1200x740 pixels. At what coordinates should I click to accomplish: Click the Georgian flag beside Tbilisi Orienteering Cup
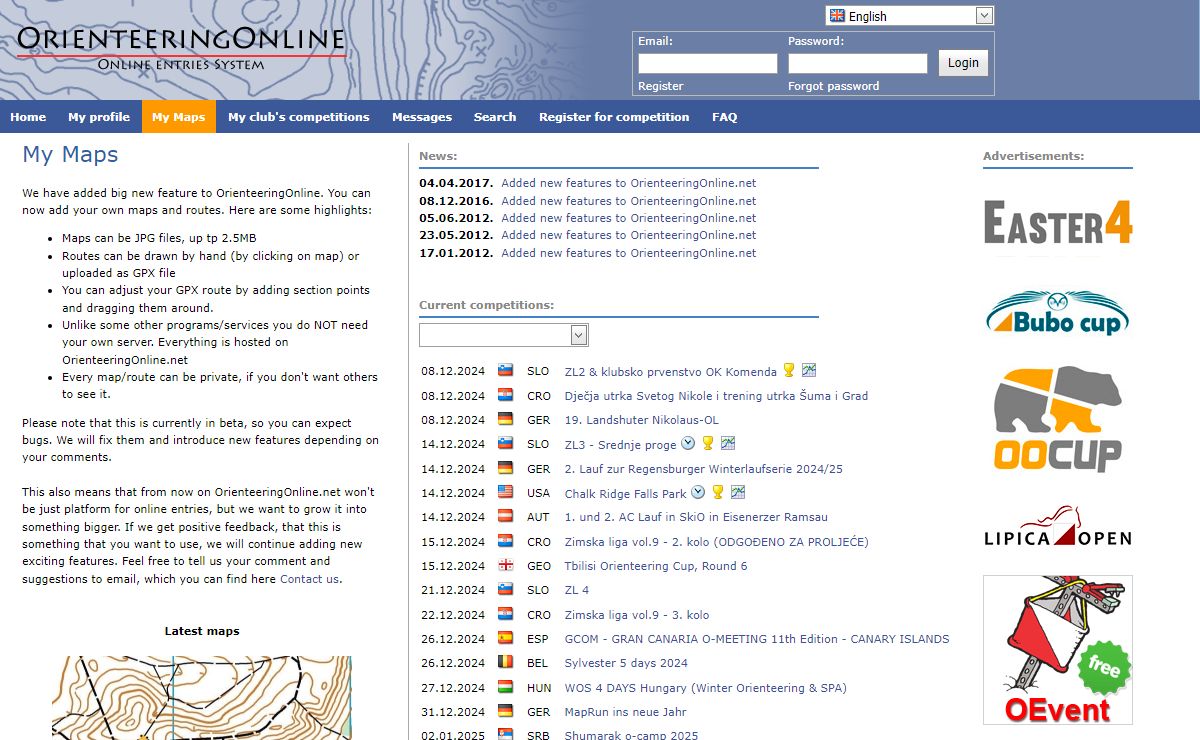coord(505,566)
